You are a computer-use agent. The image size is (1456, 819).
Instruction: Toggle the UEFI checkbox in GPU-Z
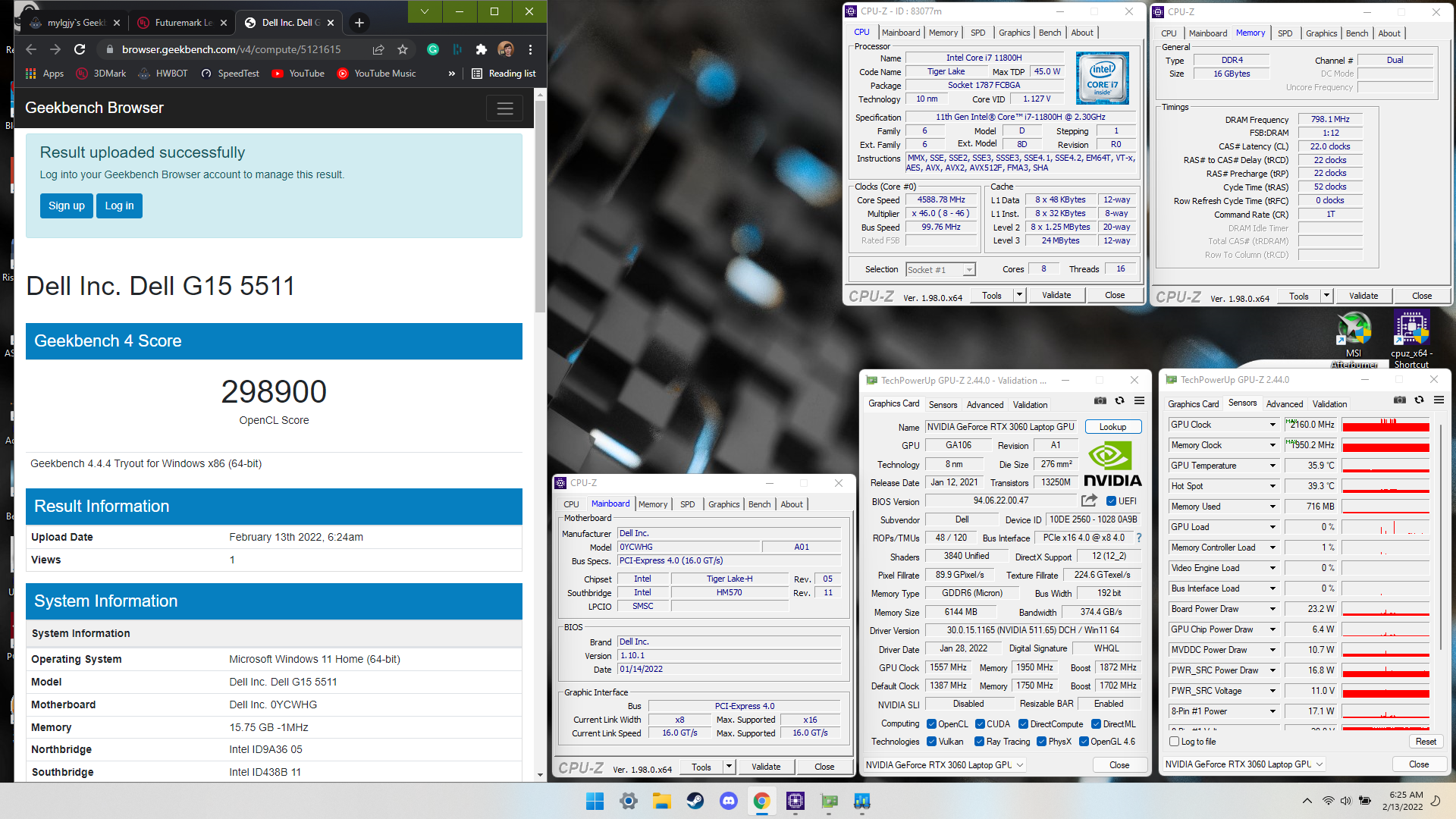1111,501
